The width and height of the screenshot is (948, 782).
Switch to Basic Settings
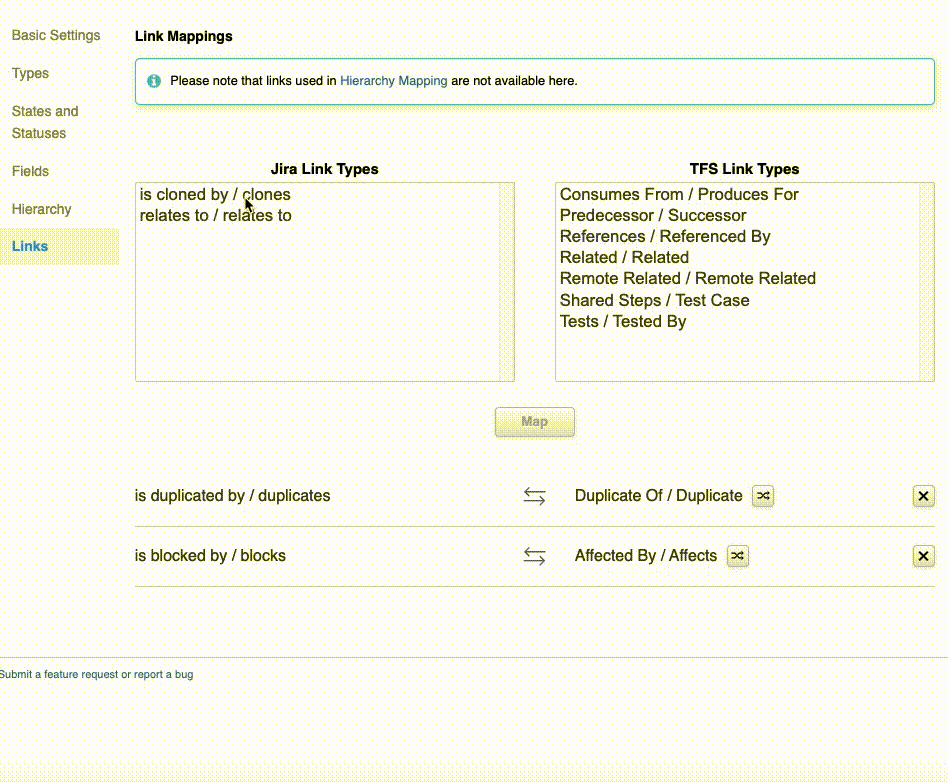(x=55, y=35)
